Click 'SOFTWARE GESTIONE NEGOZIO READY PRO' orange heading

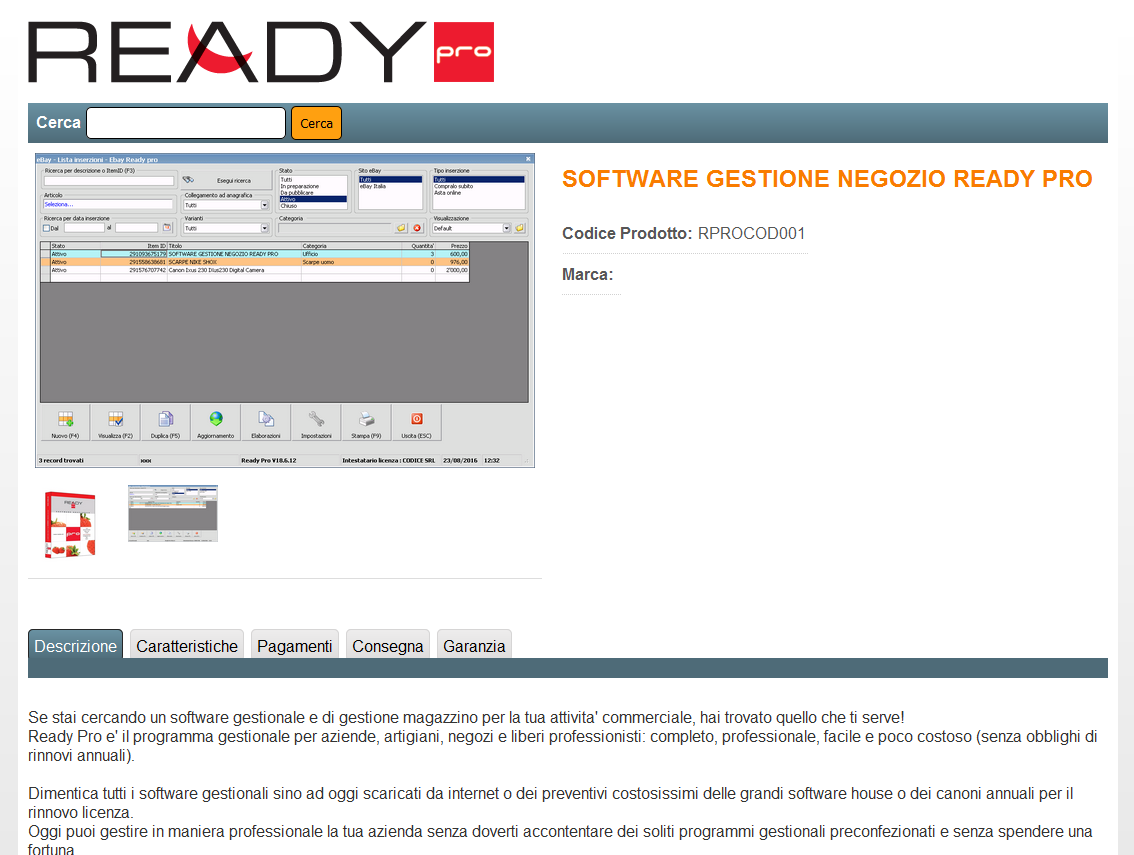pos(827,179)
